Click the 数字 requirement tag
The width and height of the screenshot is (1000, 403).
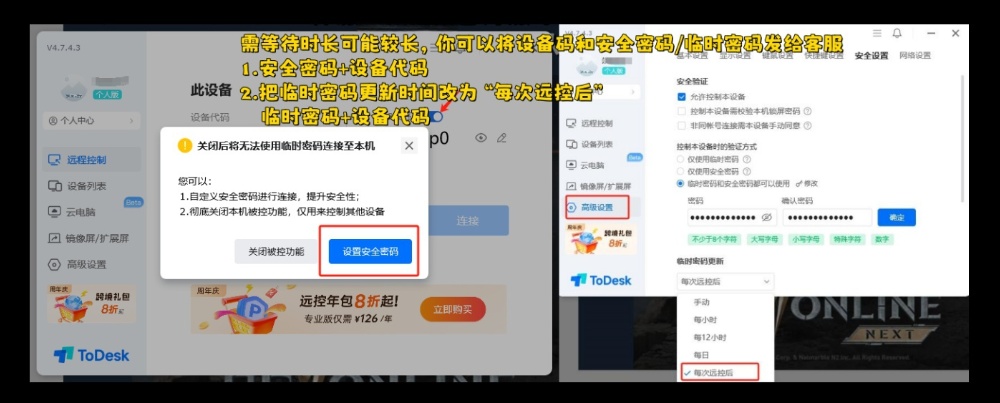[x=883, y=240]
